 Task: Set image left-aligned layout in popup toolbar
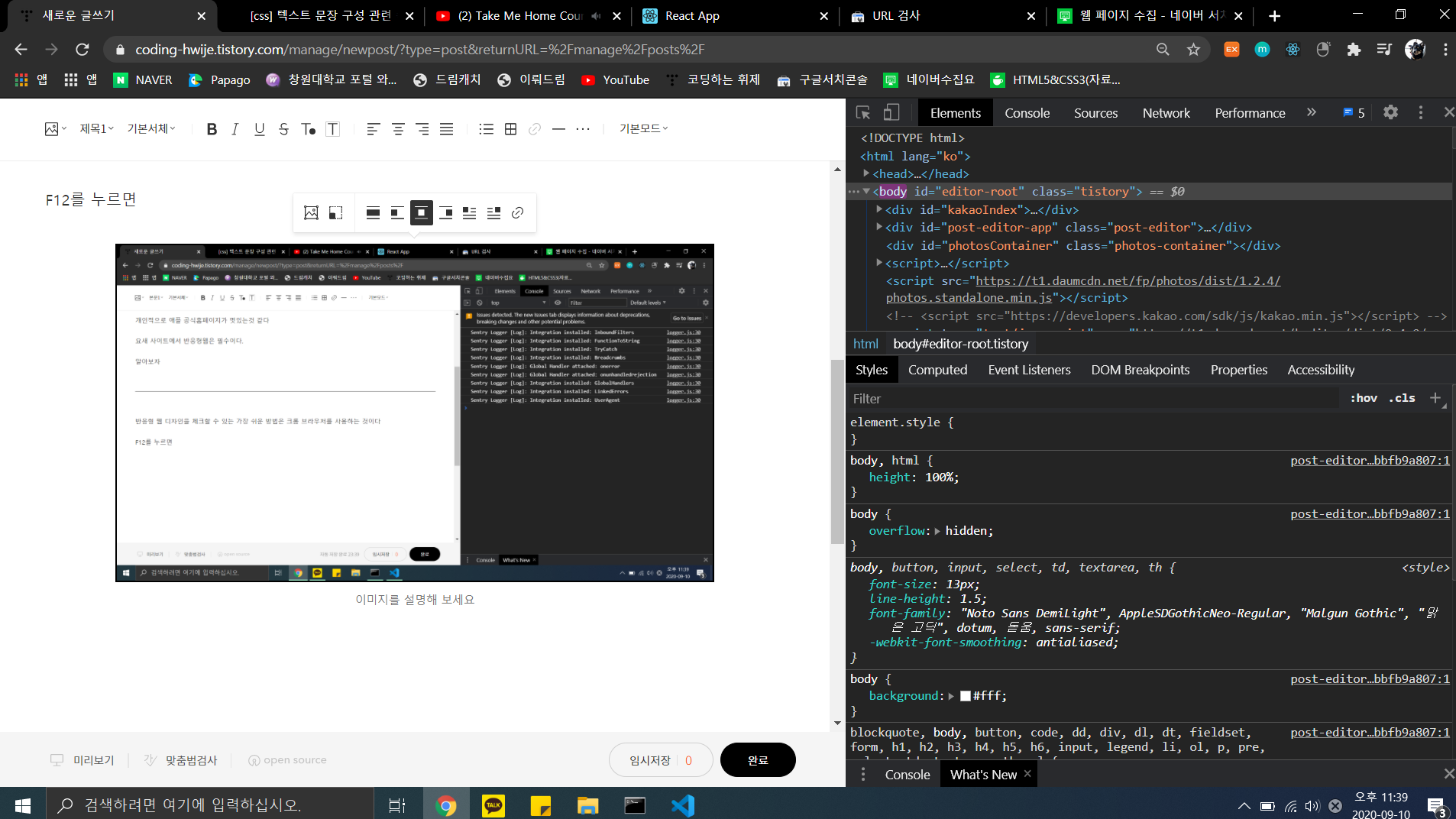[x=397, y=212]
